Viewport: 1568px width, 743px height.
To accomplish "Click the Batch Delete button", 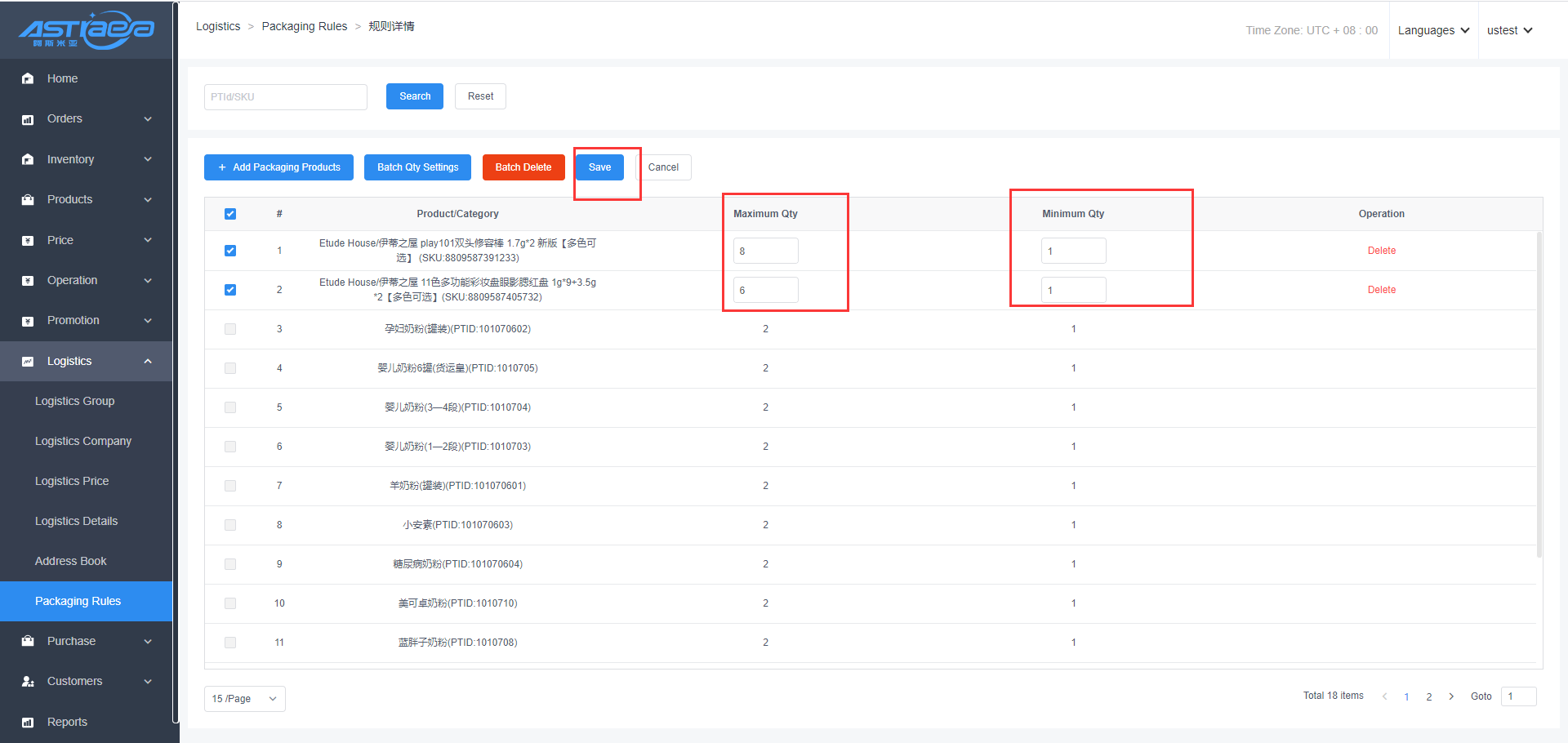I will coord(523,167).
